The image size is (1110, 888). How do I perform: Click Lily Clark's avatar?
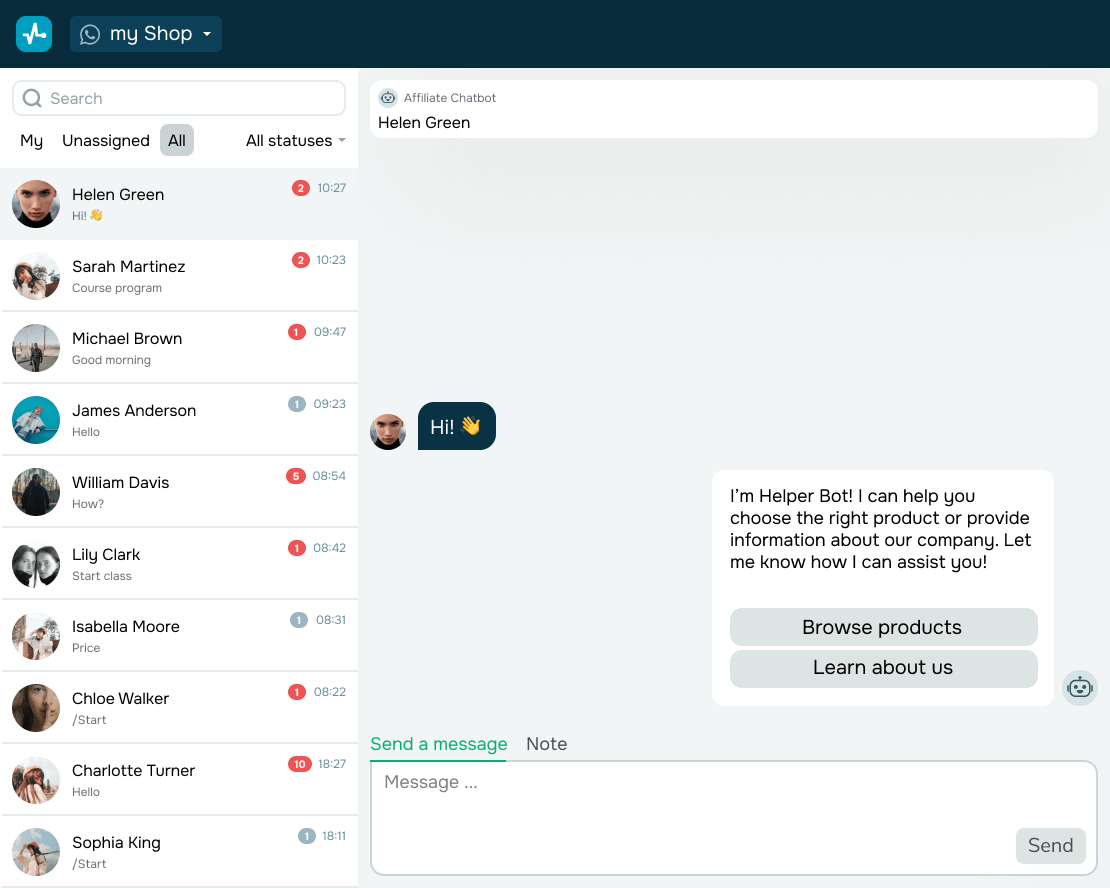click(36, 564)
